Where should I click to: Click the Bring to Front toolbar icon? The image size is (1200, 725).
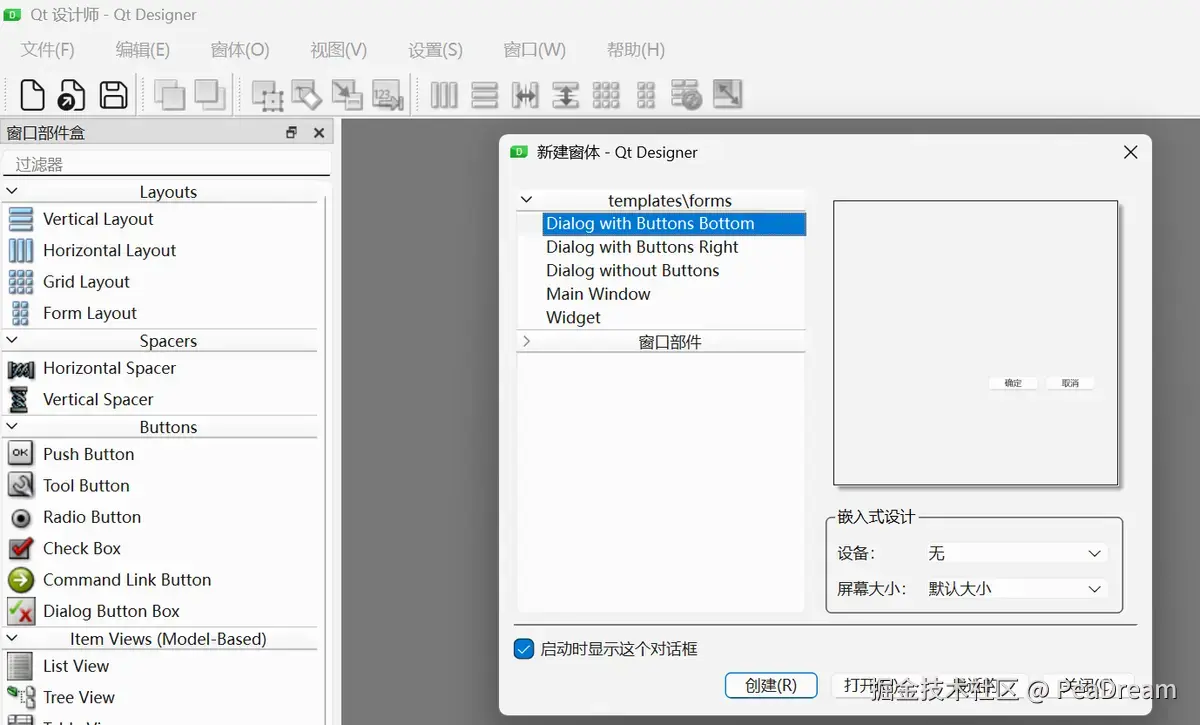pyautogui.click(x=210, y=95)
